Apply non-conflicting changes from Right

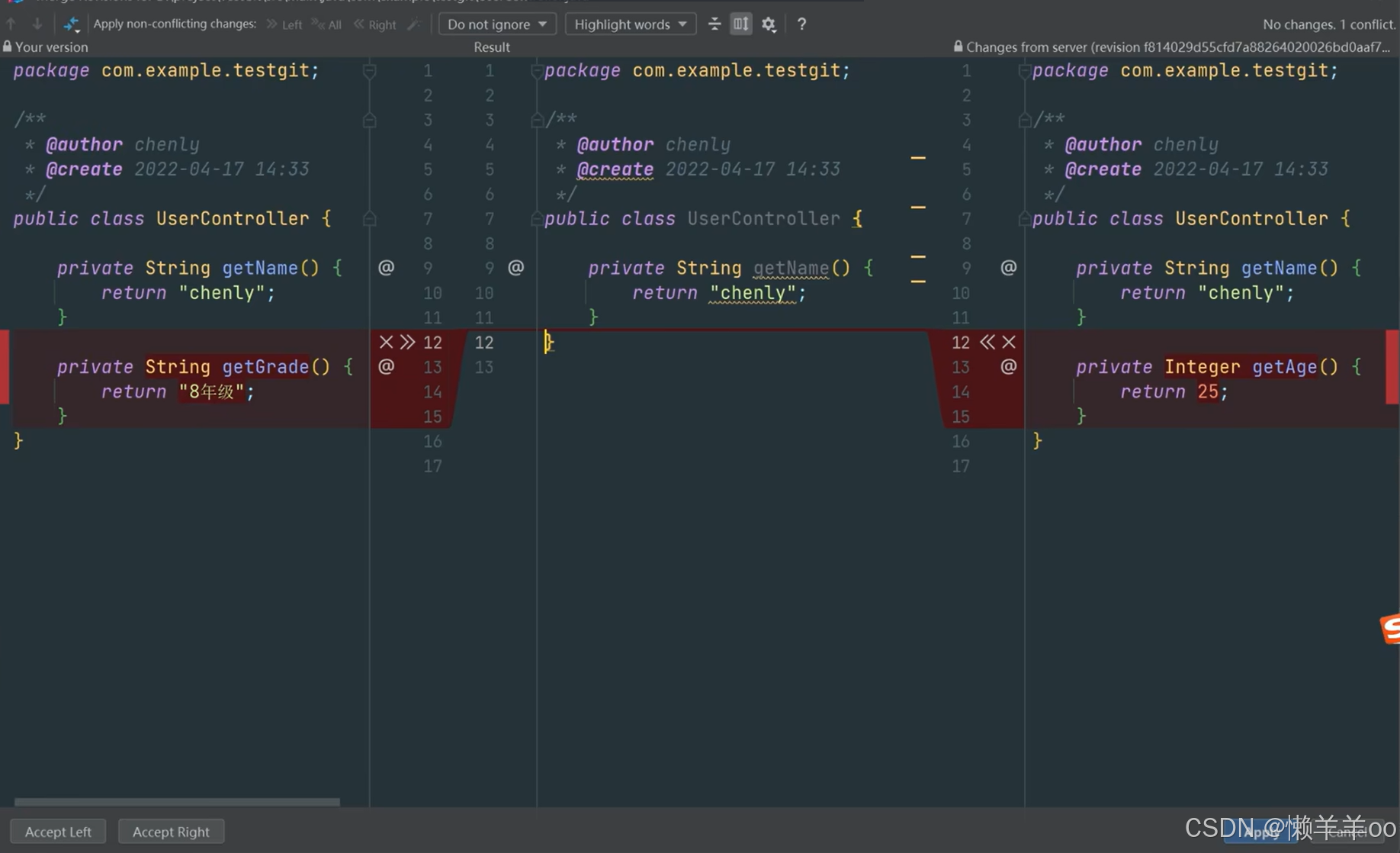(x=374, y=24)
